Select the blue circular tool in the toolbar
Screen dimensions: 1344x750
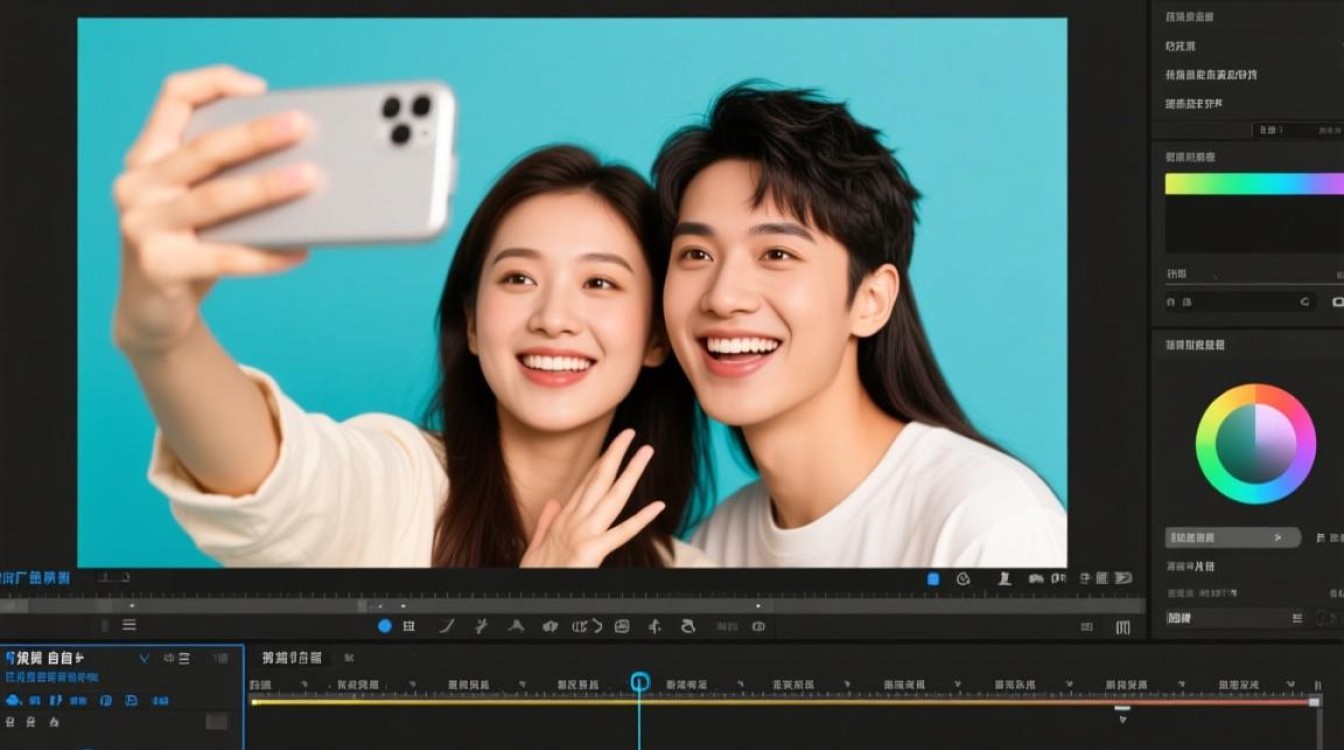[385, 626]
